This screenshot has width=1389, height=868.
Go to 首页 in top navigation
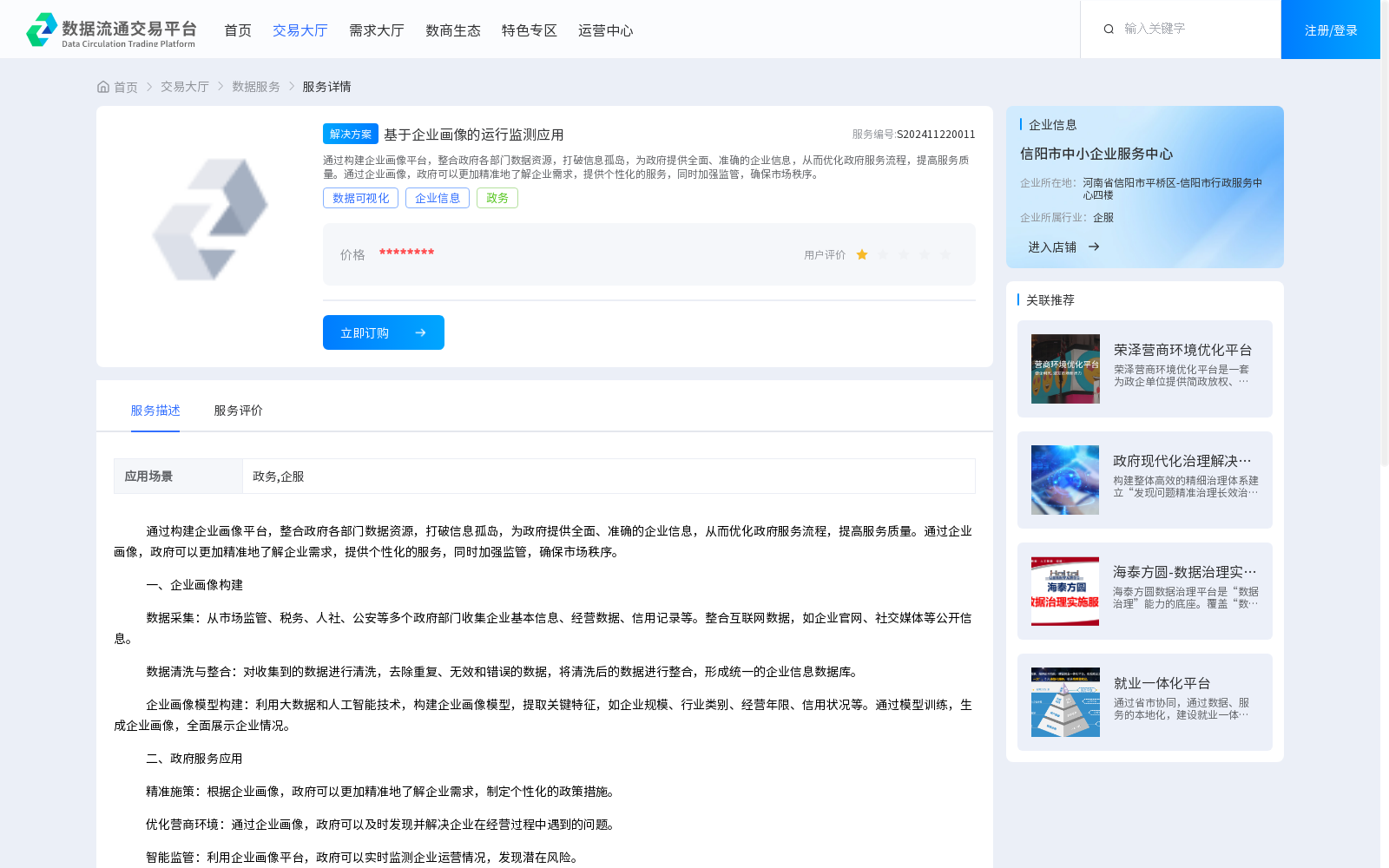(238, 30)
